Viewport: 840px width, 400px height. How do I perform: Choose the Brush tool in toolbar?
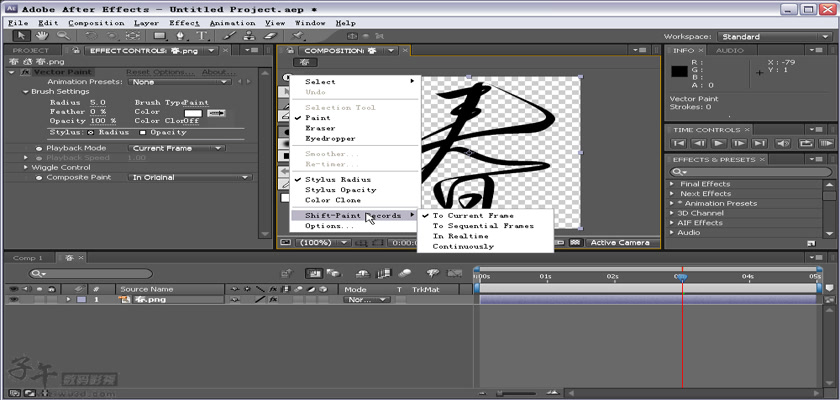tap(227, 36)
